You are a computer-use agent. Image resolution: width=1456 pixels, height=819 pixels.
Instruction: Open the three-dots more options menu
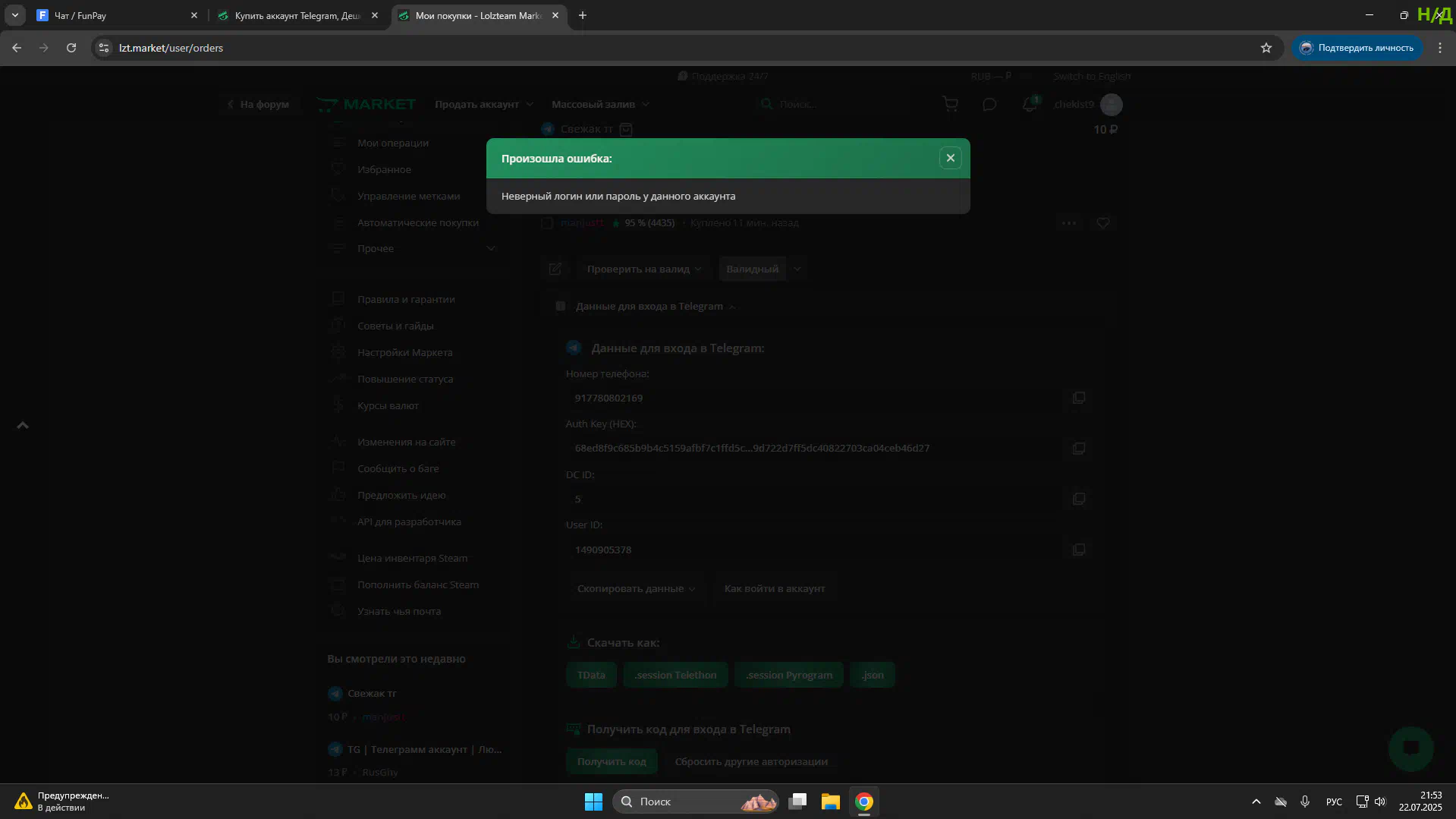point(1069,223)
